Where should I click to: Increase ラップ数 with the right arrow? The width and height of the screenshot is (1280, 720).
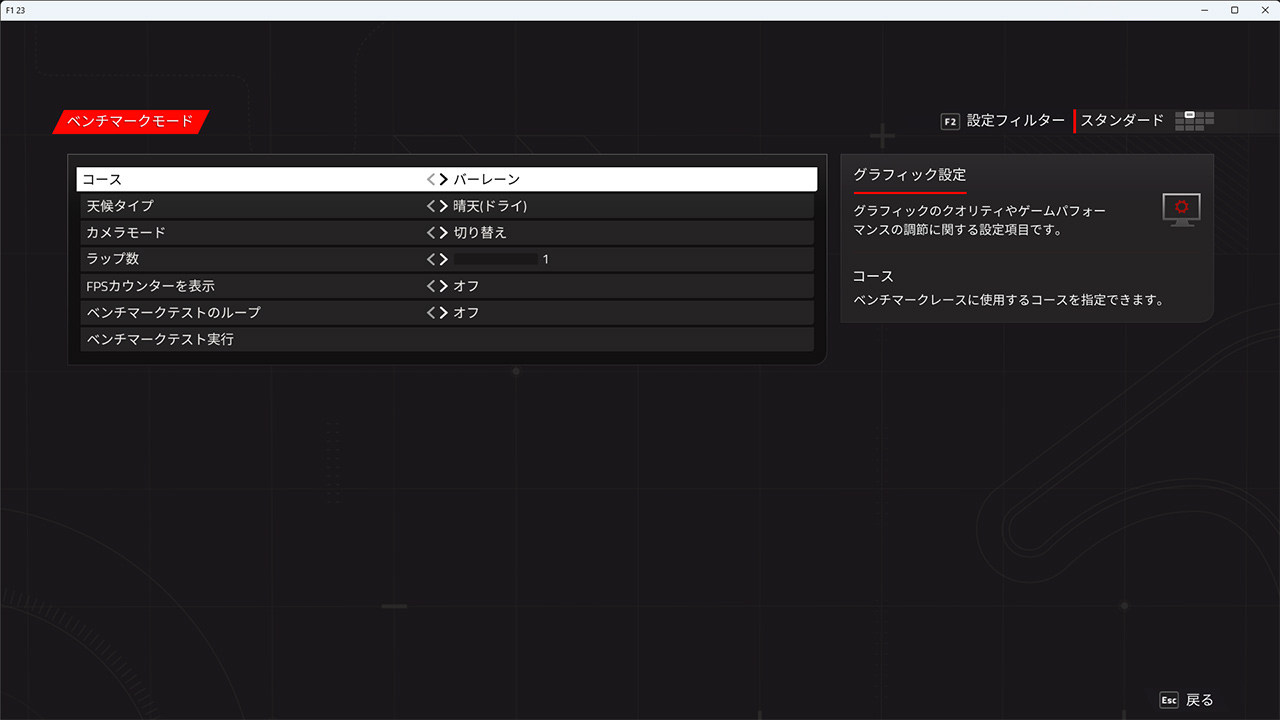pyautogui.click(x=443, y=259)
